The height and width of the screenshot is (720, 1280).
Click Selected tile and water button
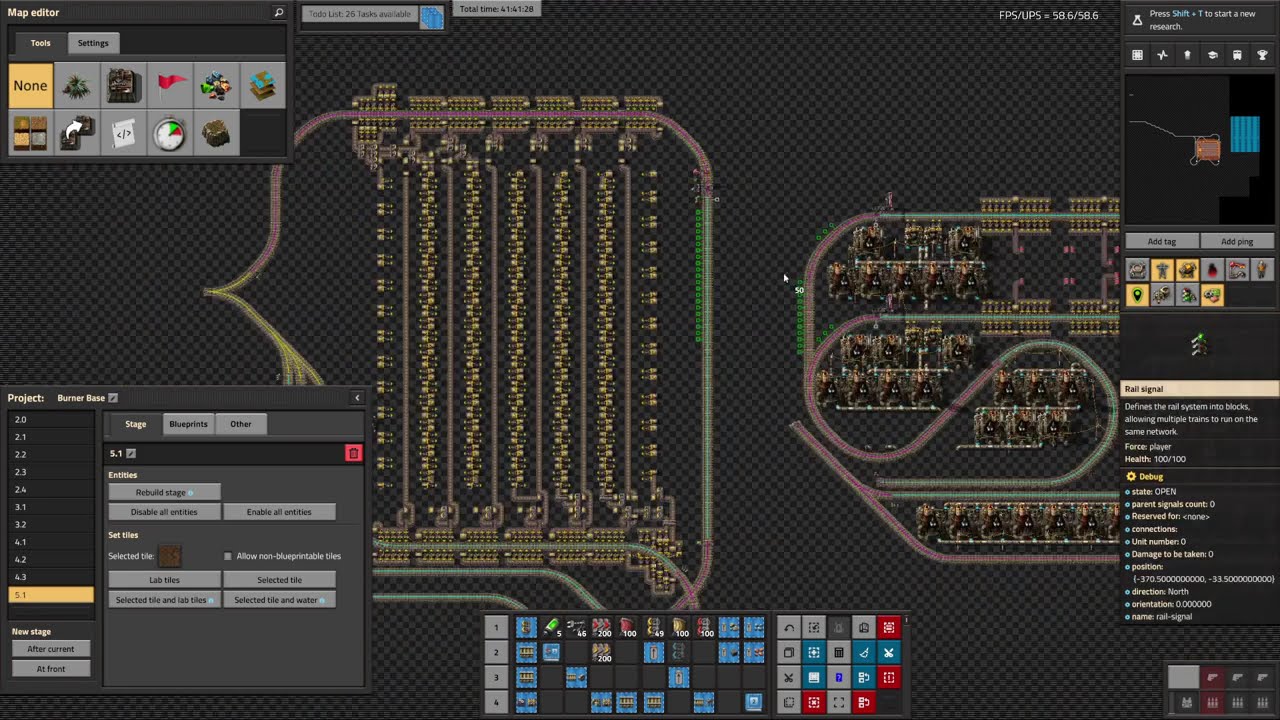[x=279, y=600]
